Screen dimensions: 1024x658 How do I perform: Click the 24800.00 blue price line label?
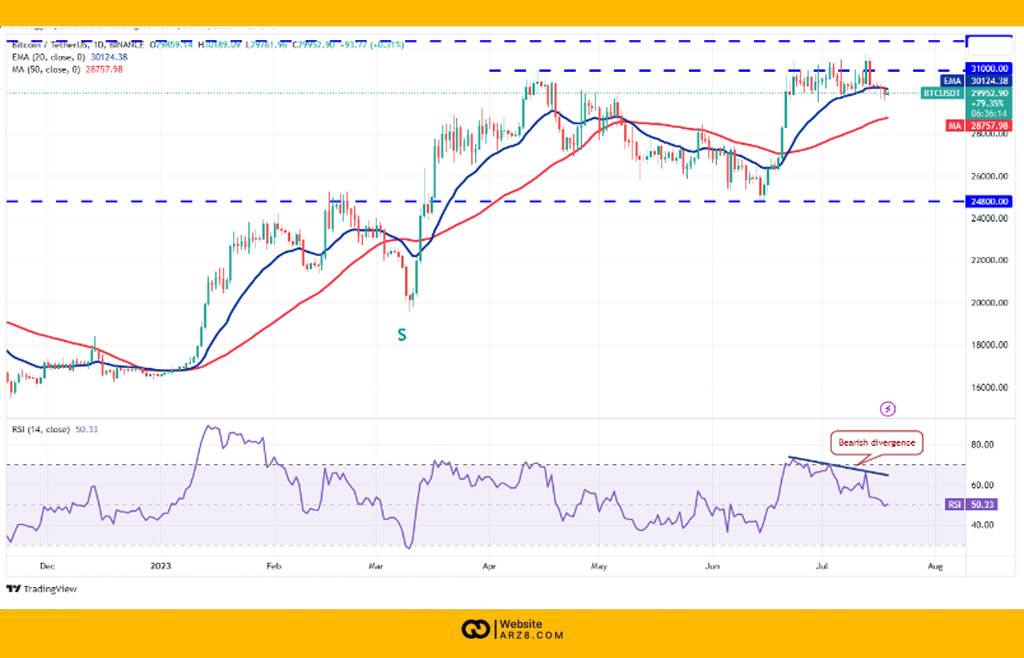[989, 202]
